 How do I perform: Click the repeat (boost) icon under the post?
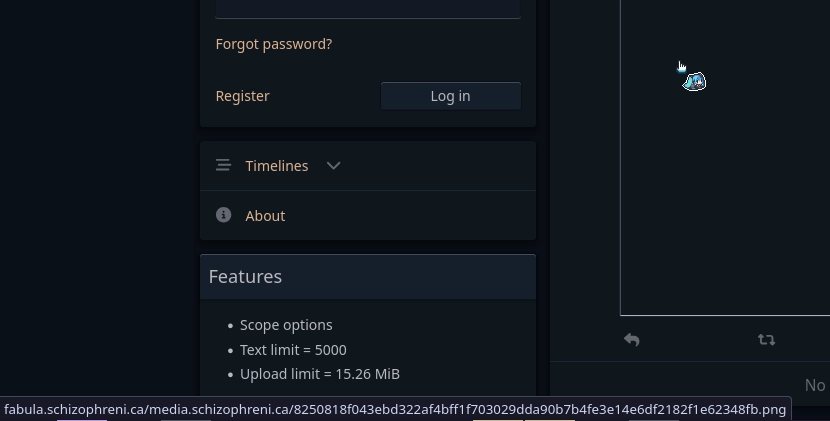pos(766,340)
